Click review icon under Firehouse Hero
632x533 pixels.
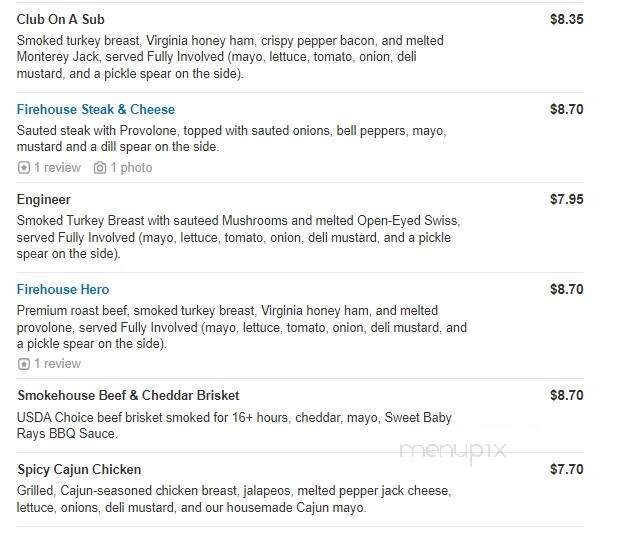click(23, 364)
